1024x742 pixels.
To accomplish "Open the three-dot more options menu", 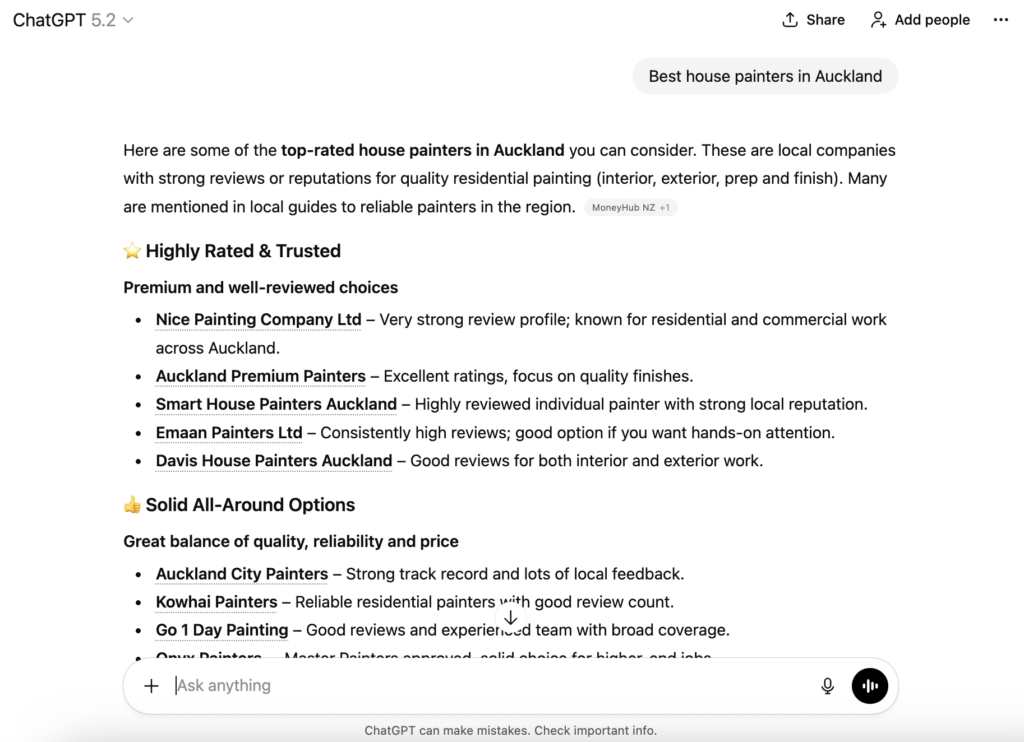I will (1001, 20).
